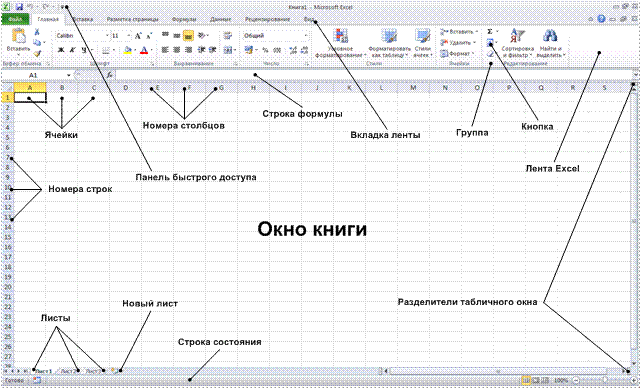
Task: Open the Fill Color dropdown arrow
Action: point(135,50)
